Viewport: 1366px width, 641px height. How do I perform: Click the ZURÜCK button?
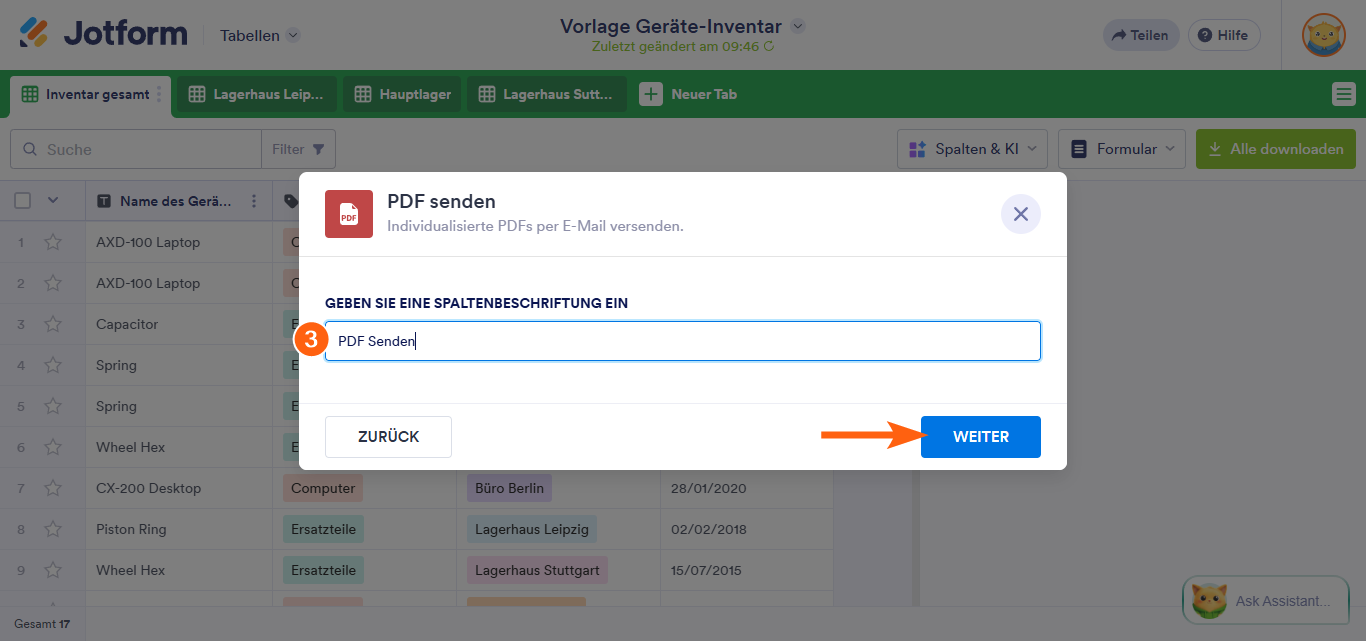coord(388,436)
